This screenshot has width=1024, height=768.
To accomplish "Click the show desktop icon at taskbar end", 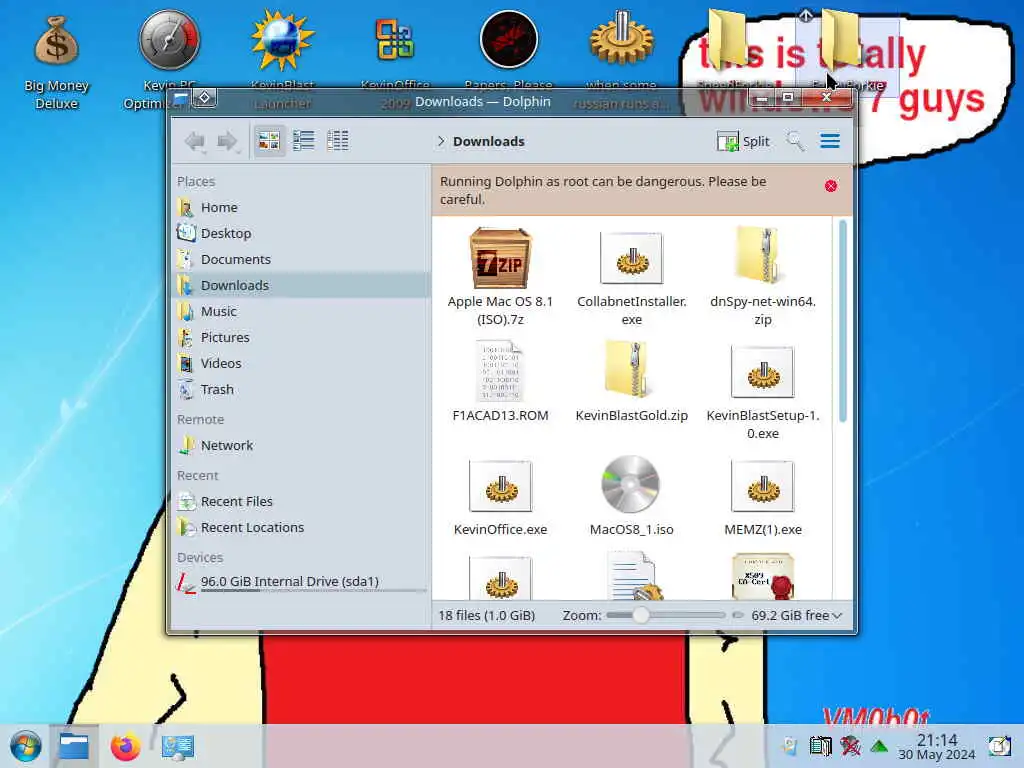I will pos(999,746).
